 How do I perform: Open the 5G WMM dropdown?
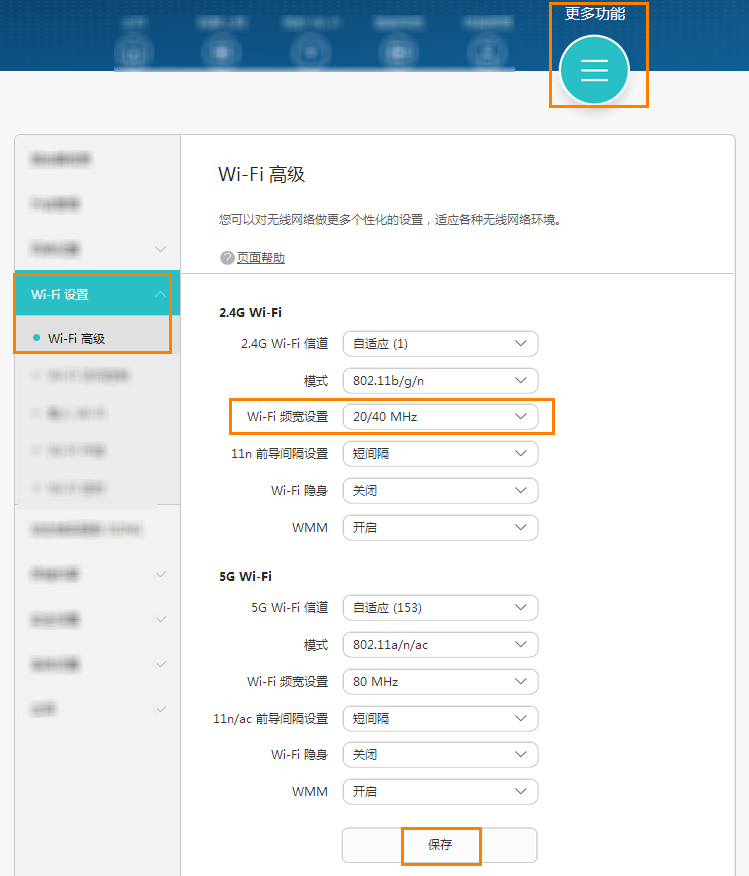click(x=440, y=791)
